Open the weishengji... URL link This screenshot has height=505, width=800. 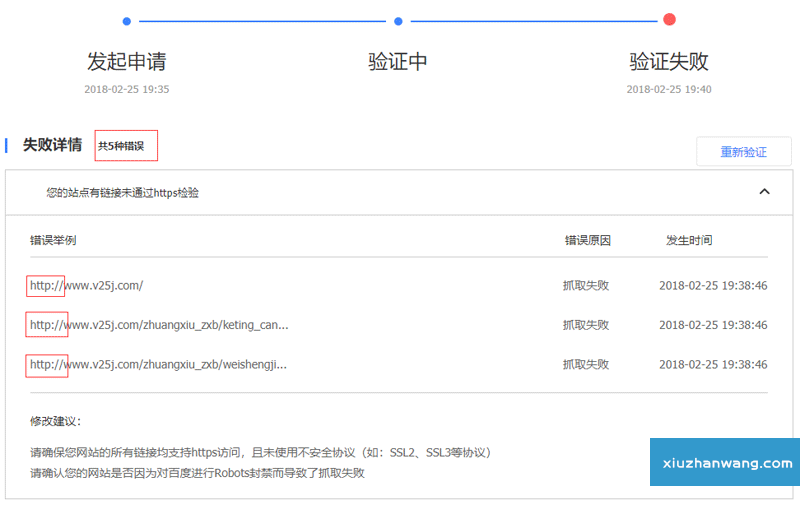159,365
